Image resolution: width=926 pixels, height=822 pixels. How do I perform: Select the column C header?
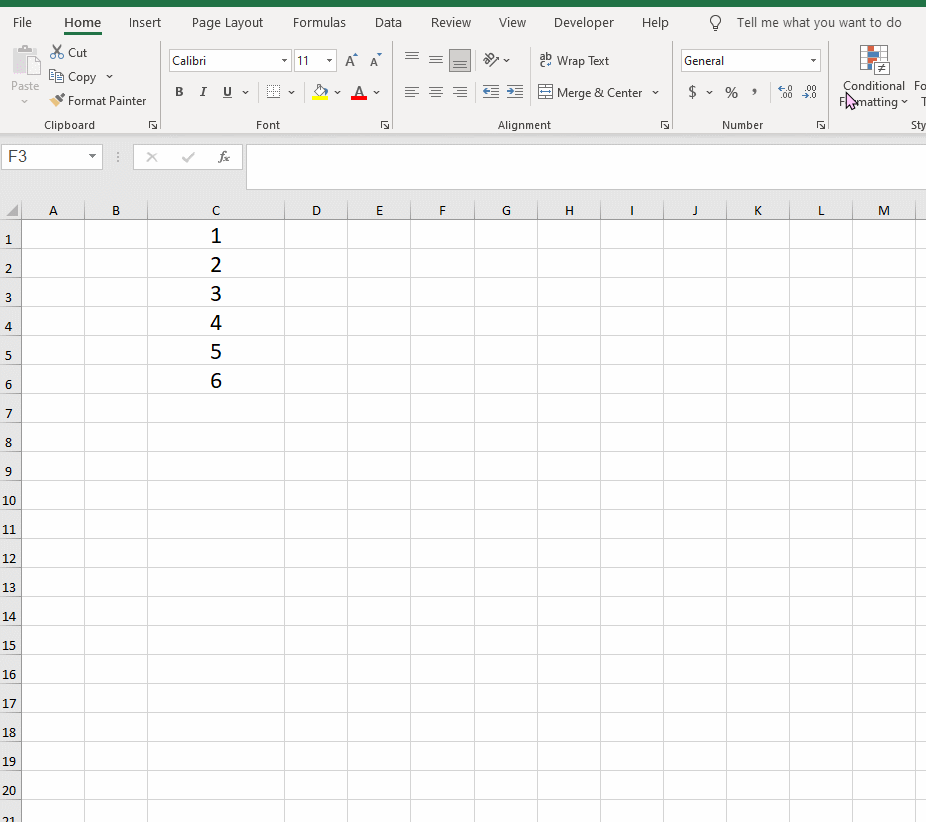tap(216, 210)
